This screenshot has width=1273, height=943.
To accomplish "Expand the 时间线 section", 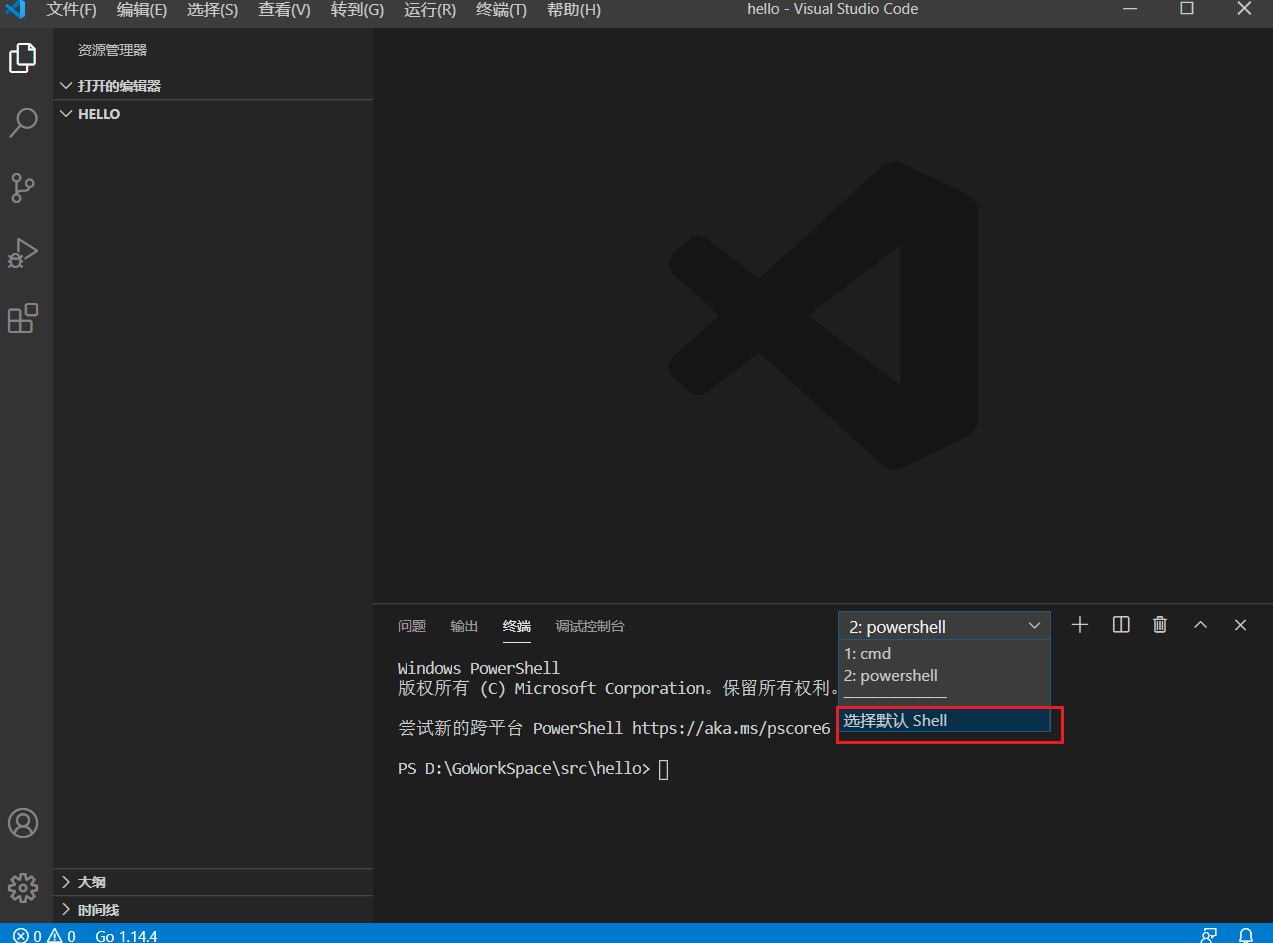I will 213,910.
